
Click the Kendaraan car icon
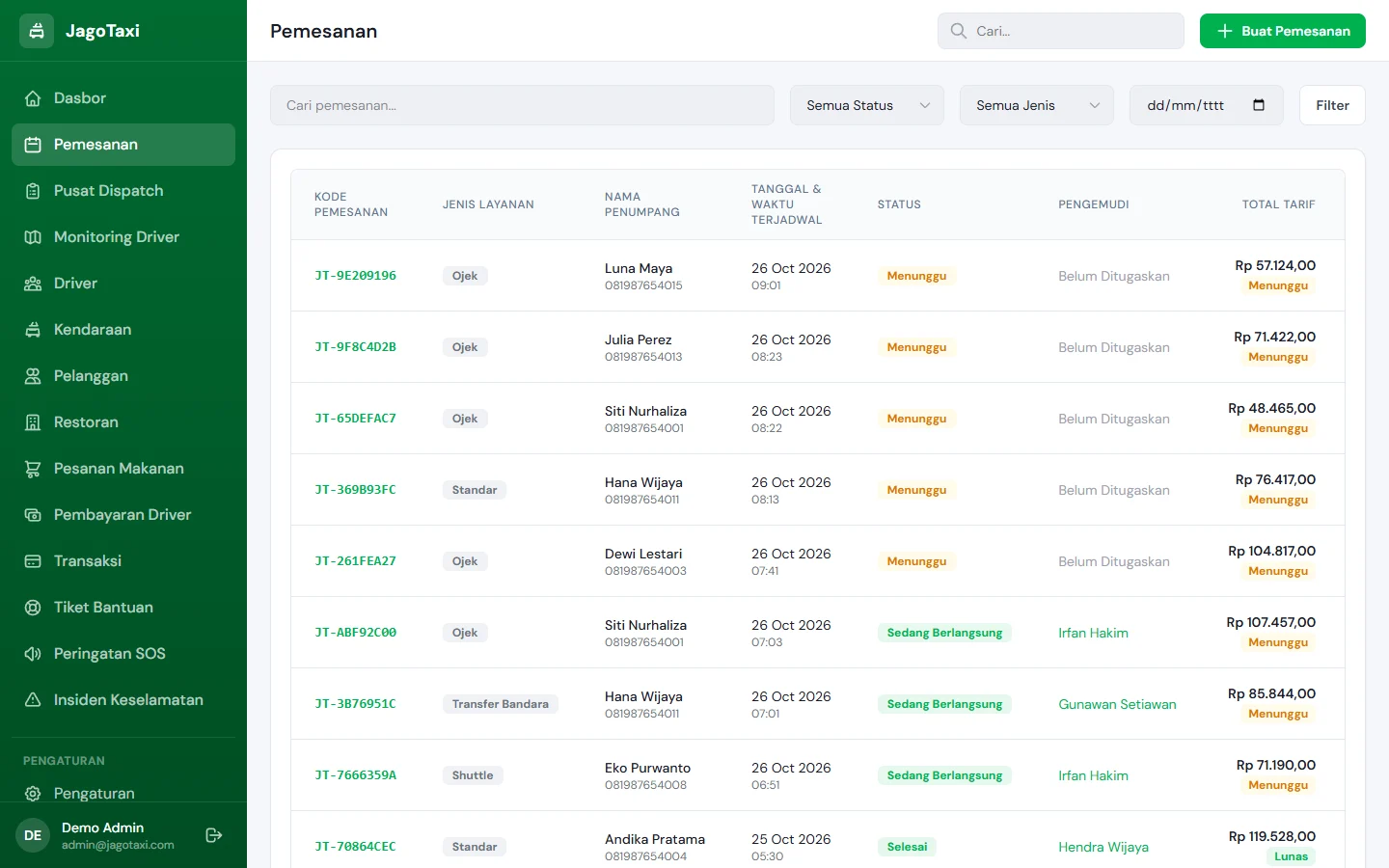point(33,330)
